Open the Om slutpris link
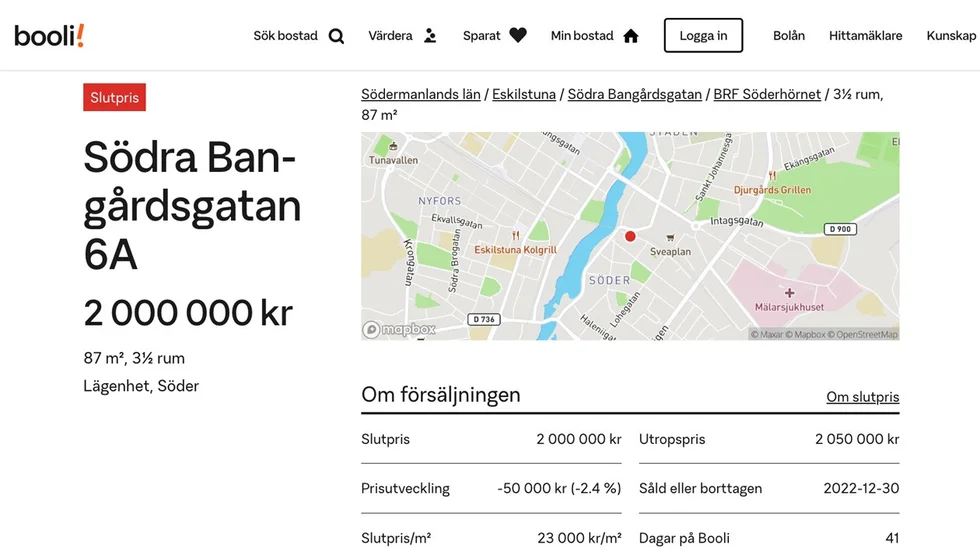Viewport: 980px width, 551px height. point(862,397)
